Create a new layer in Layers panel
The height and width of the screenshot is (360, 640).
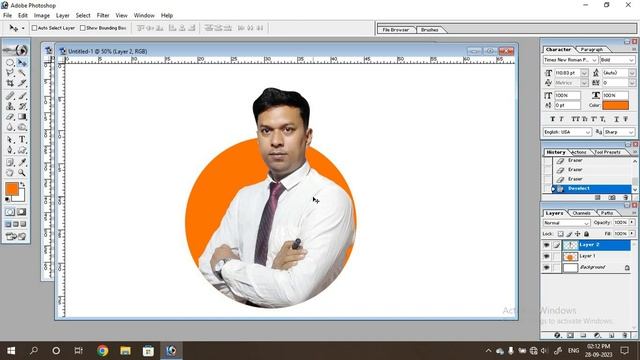[x=612, y=335]
